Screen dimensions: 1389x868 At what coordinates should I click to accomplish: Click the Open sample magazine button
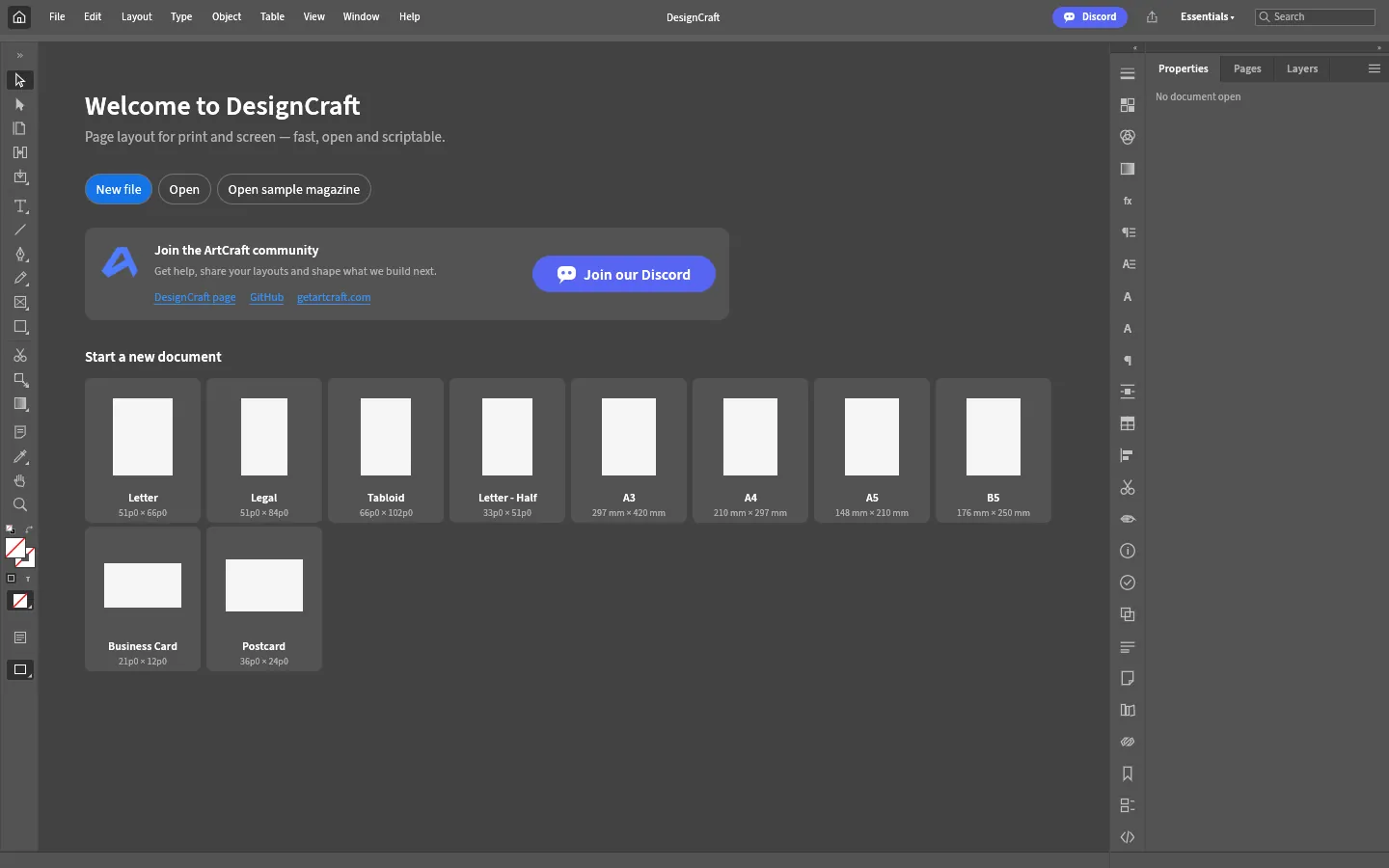point(294,189)
